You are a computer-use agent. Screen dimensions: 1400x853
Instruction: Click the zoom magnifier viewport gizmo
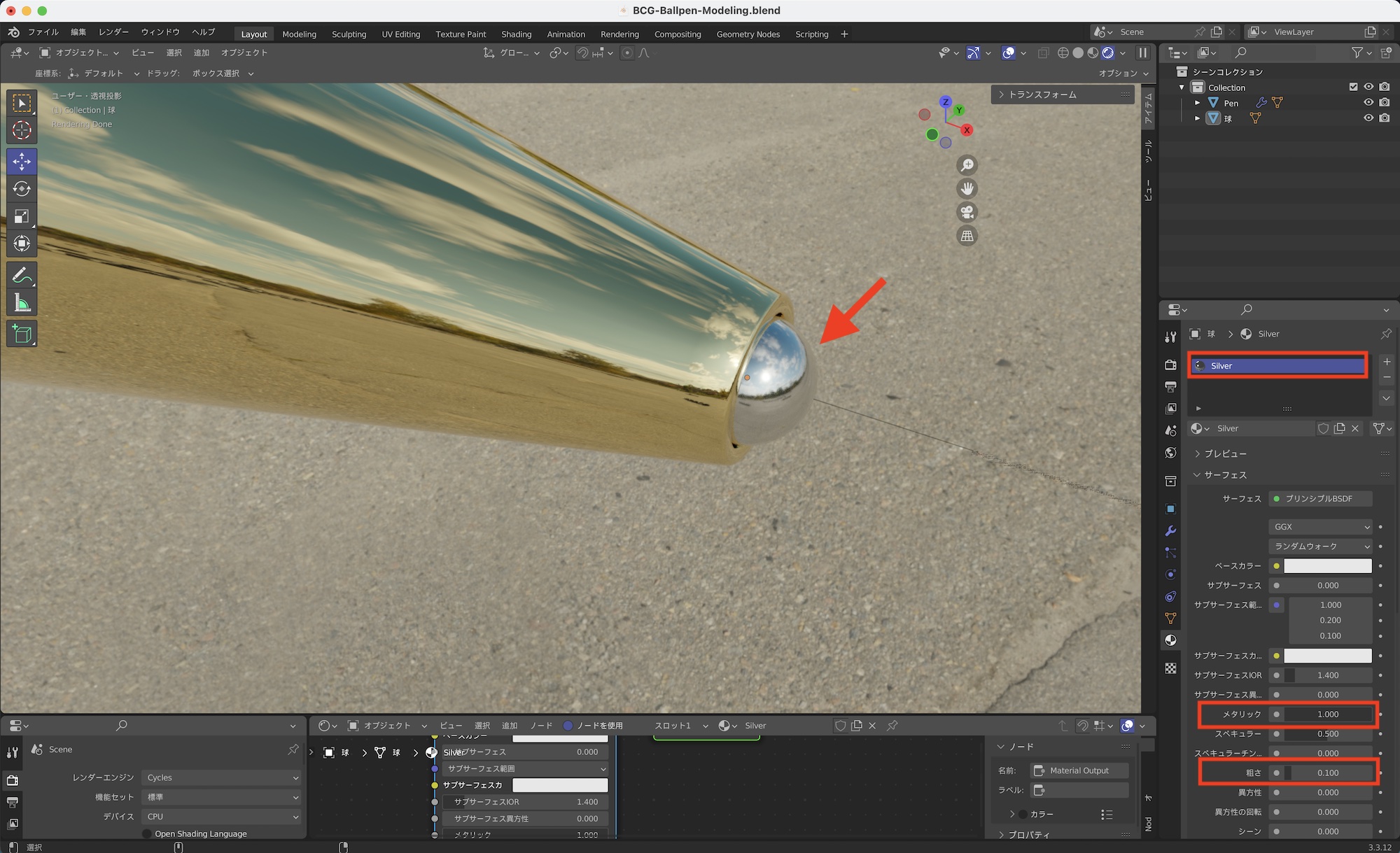tap(967, 165)
